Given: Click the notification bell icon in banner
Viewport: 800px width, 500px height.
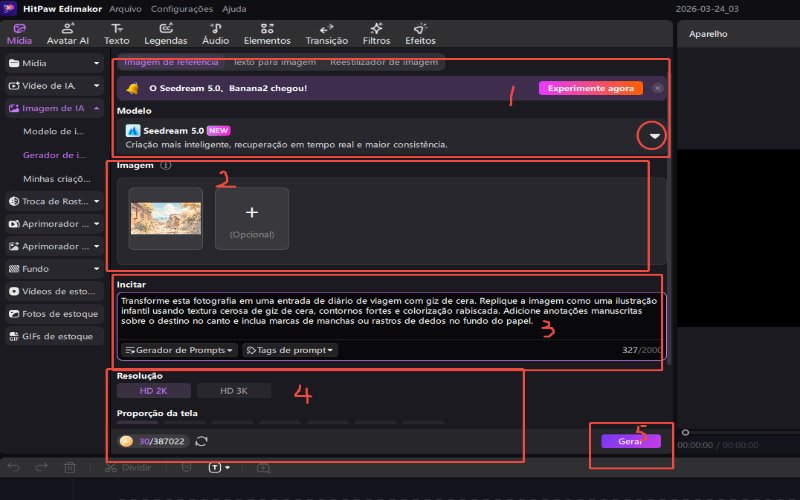Looking at the screenshot, I should [133, 88].
